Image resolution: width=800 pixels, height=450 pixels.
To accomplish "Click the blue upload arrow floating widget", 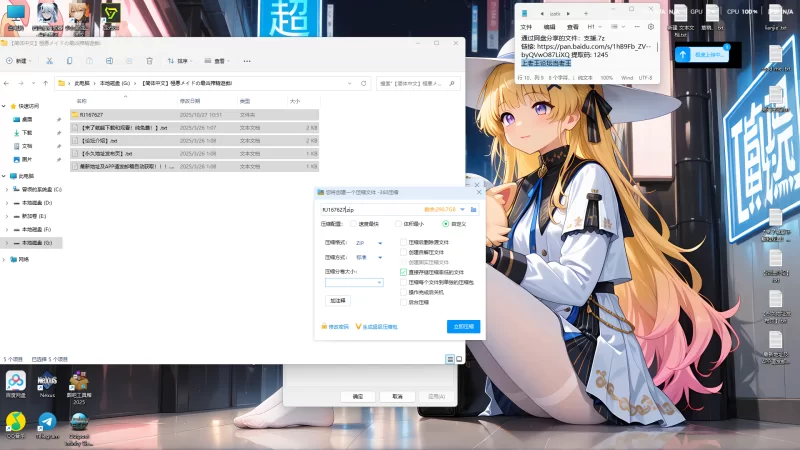I will pyautogui.click(x=684, y=55).
